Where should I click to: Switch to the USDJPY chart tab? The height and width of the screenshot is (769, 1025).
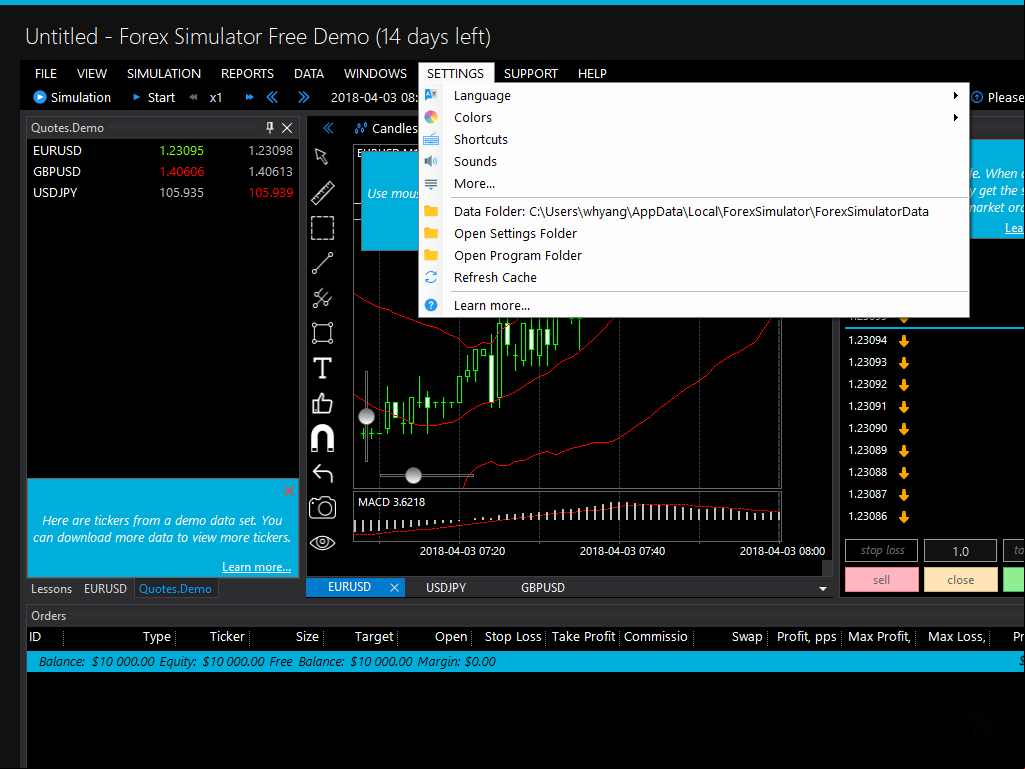point(446,587)
